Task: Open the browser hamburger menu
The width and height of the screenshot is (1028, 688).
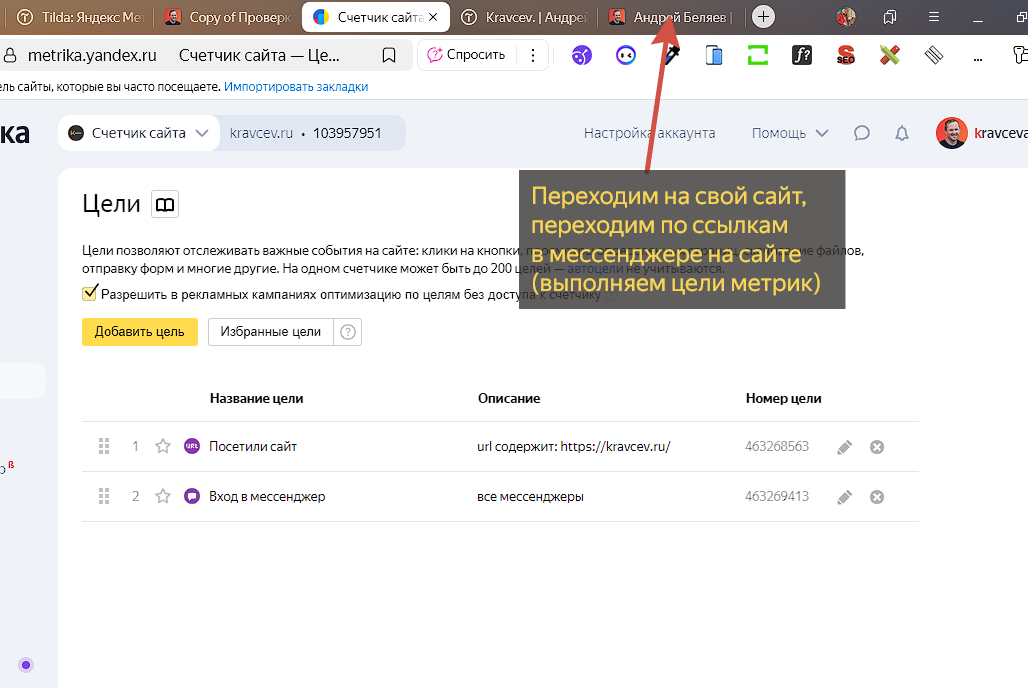Action: click(x=934, y=17)
